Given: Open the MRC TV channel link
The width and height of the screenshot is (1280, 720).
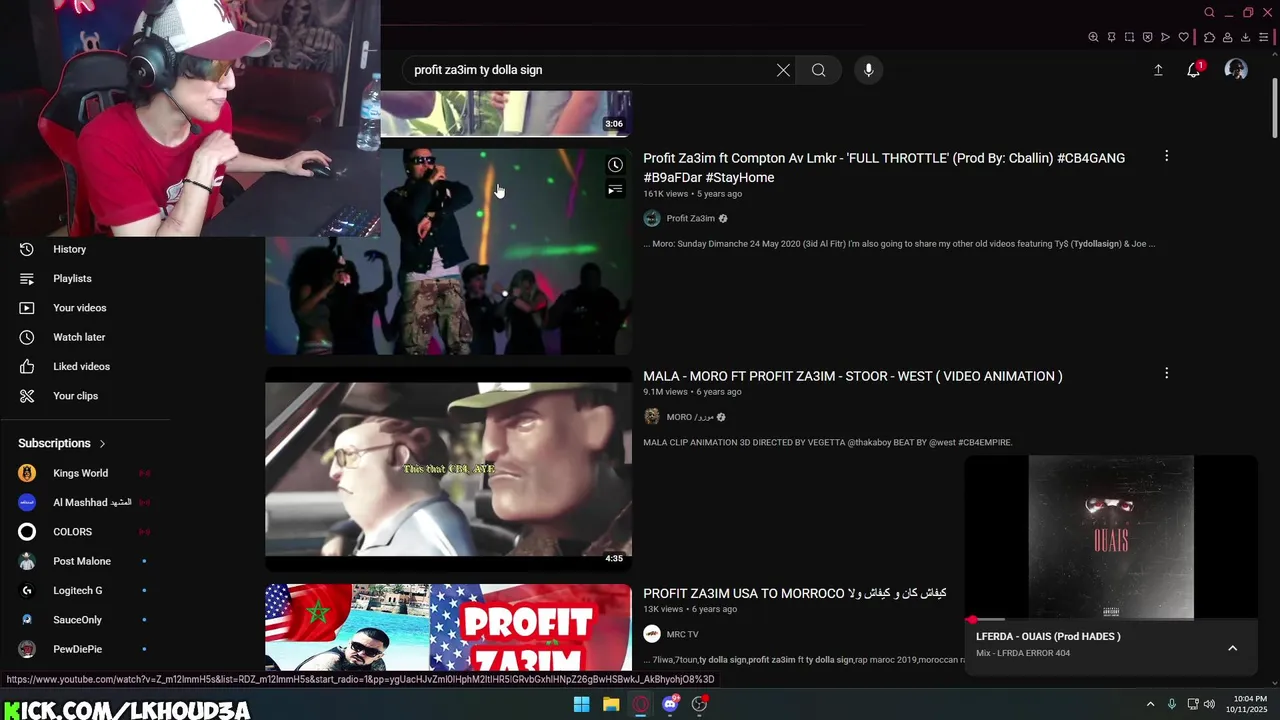Looking at the screenshot, I should click(682, 634).
